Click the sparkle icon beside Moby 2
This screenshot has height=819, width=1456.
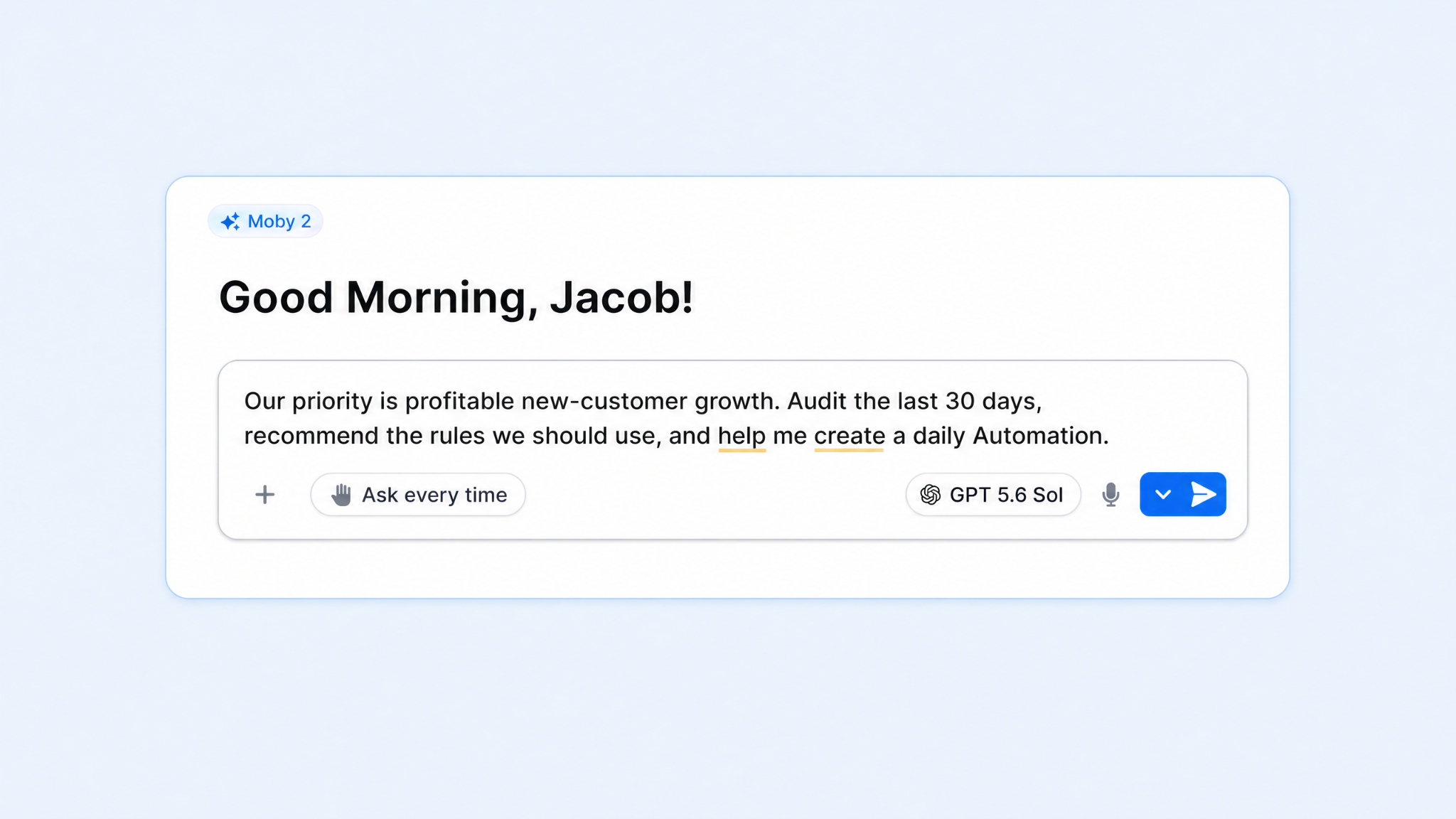pyautogui.click(x=230, y=221)
